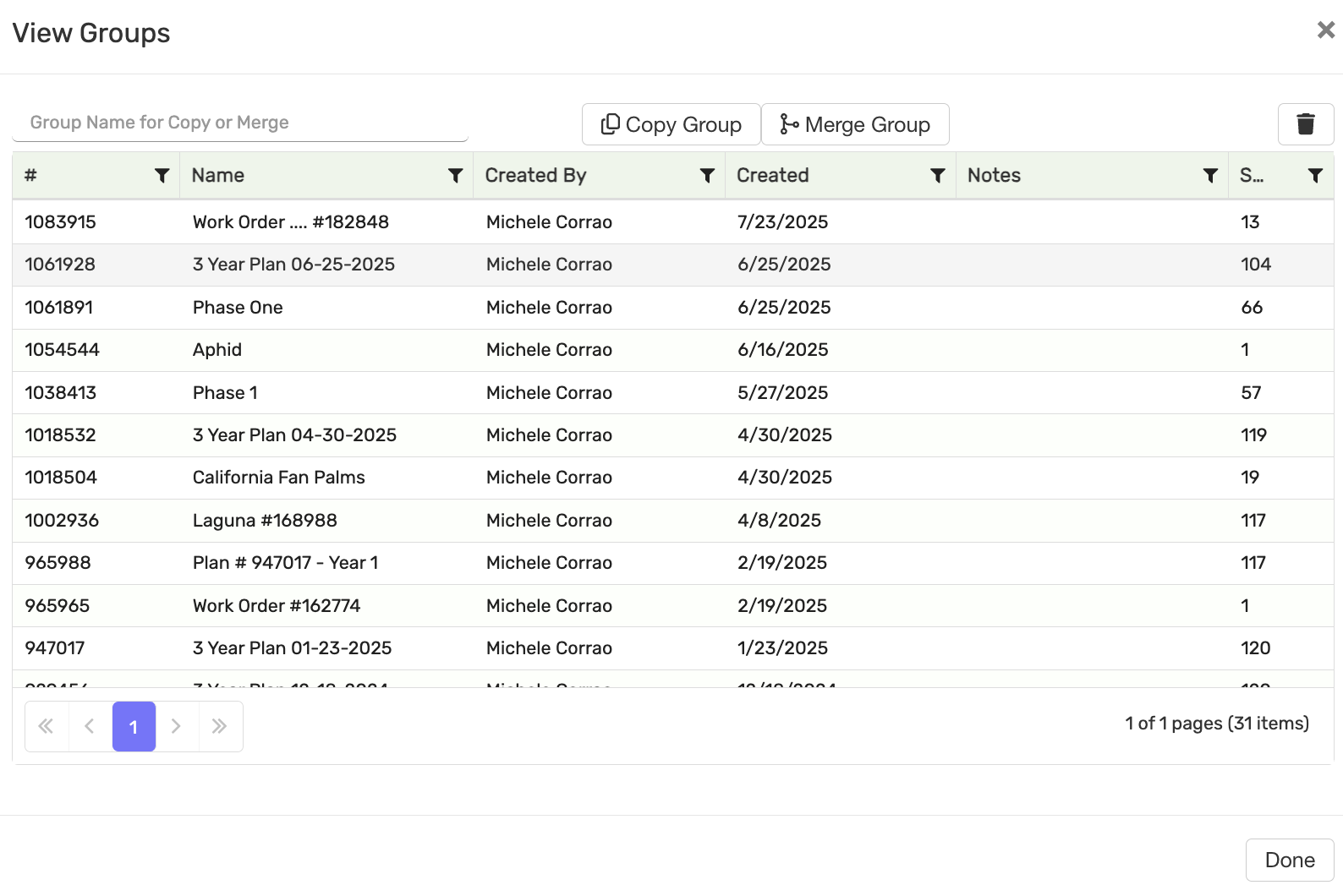Screen dimensions: 1343x896
Task: Click the Merge Group button
Action: pyautogui.click(x=855, y=125)
